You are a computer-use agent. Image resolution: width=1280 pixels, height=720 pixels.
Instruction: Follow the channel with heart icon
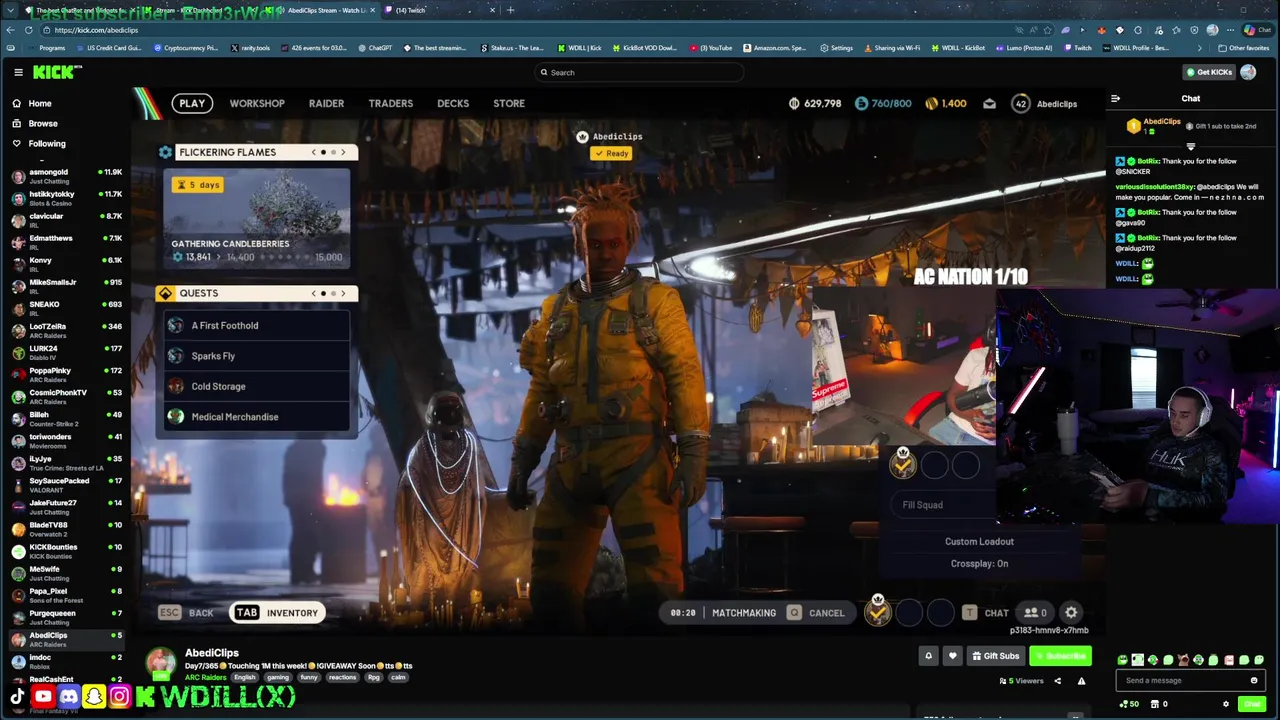(952, 656)
